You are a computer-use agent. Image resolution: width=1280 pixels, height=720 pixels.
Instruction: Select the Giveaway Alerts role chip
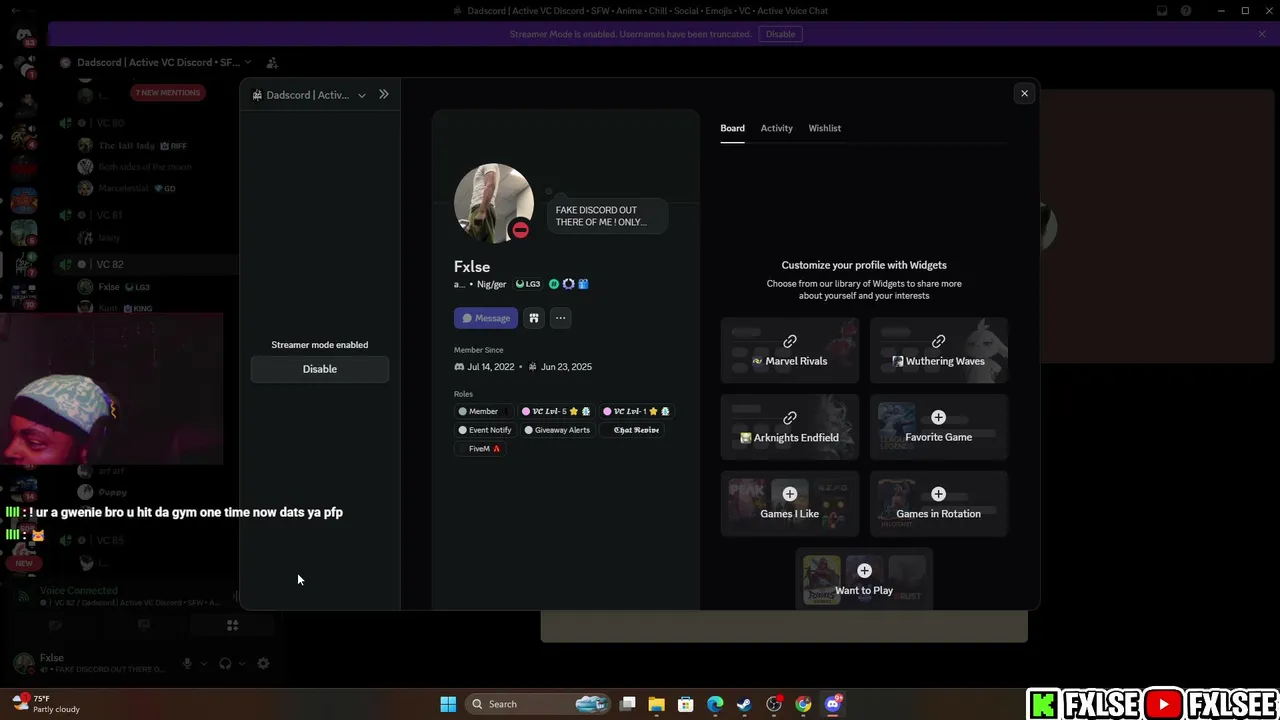point(557,430)
